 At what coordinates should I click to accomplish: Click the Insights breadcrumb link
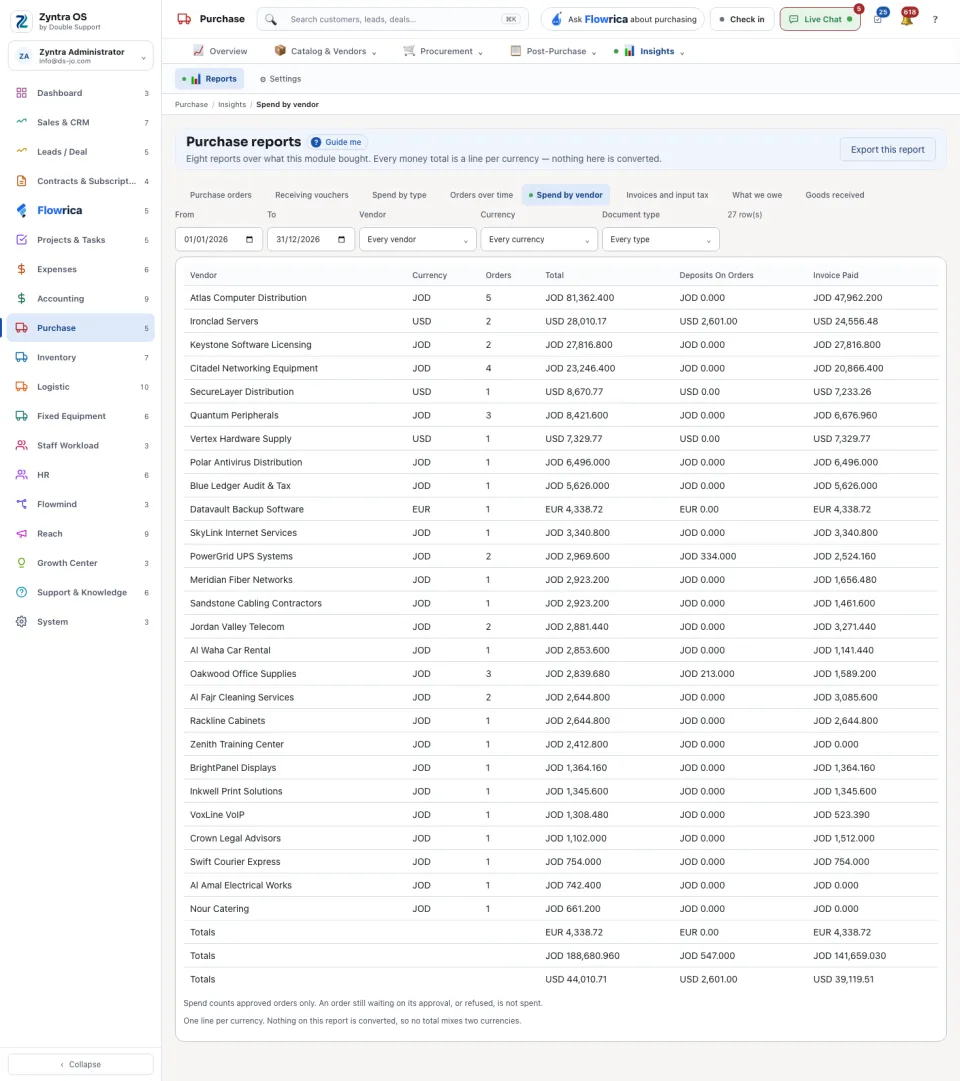pos(232,105)
